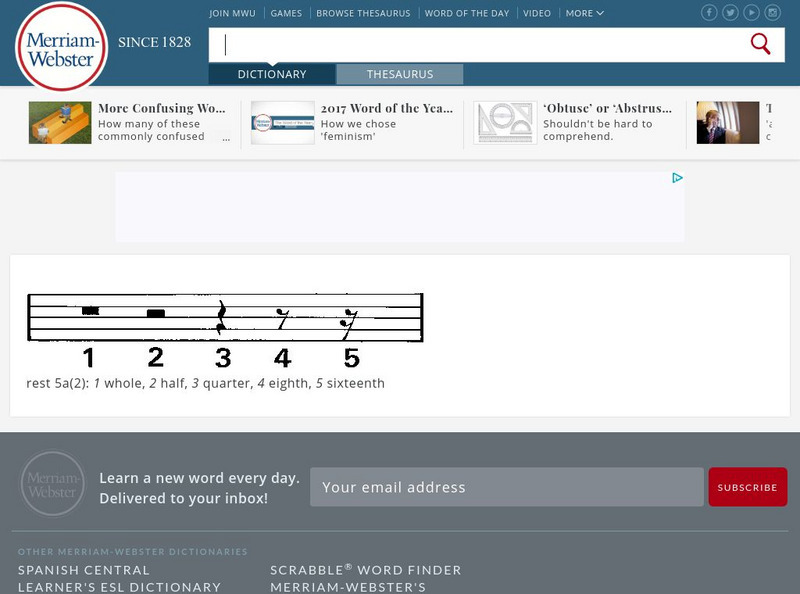Select the Dictionary tab
This screenshot has height=594, width=800.
point(270,74)
